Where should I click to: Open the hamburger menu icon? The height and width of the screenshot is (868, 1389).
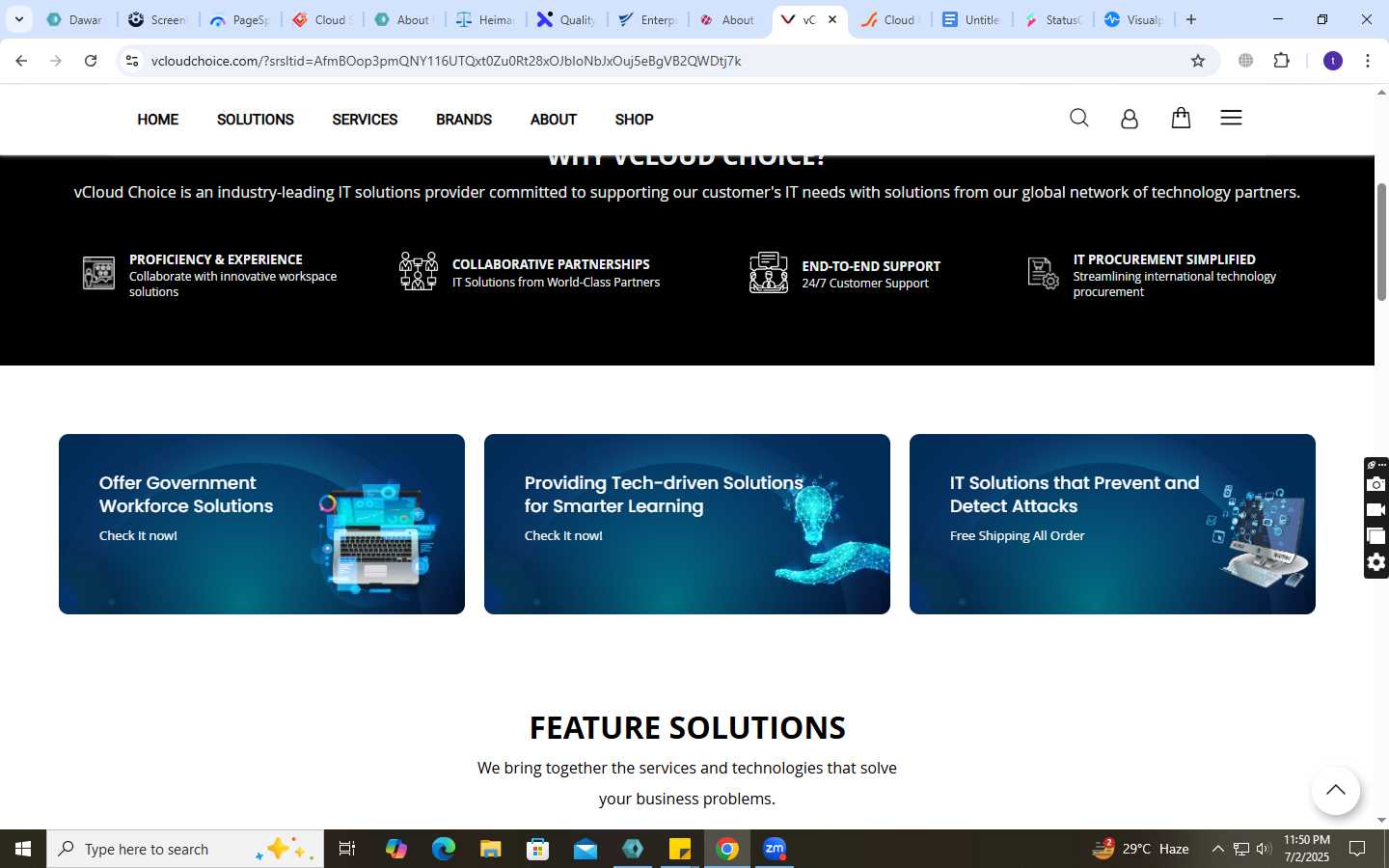[1231, 118]
